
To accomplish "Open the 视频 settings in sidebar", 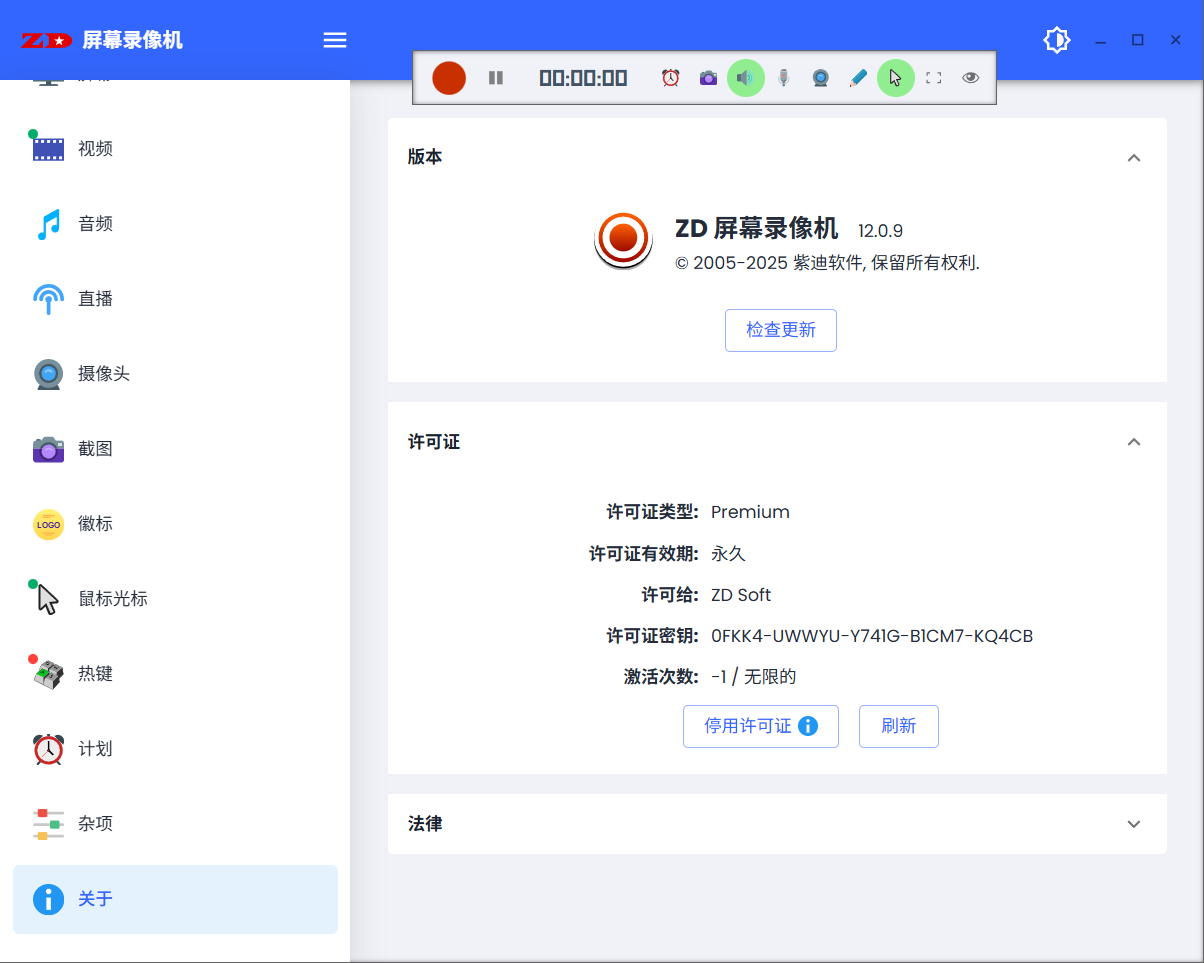I will 96,149.
